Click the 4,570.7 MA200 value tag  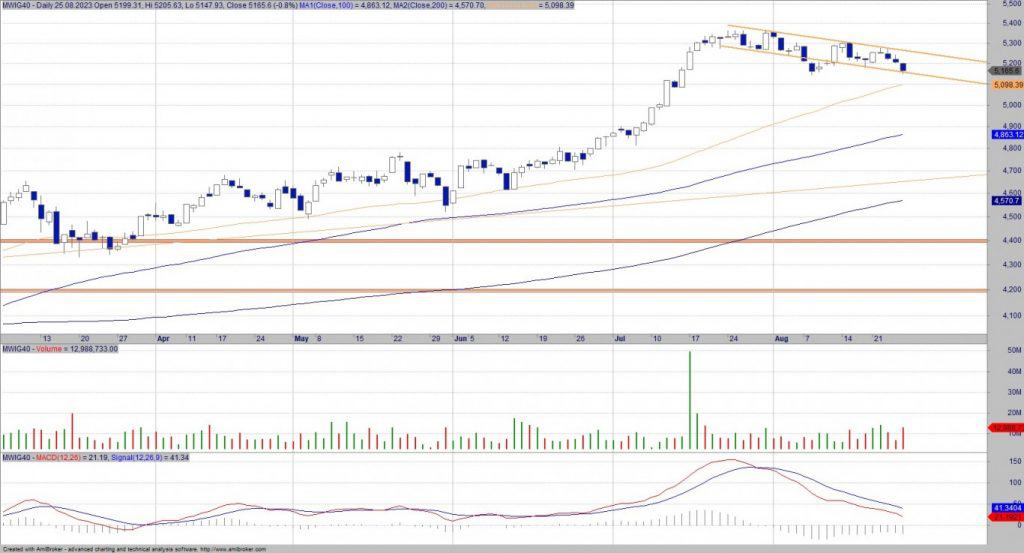coord(1005,201)
